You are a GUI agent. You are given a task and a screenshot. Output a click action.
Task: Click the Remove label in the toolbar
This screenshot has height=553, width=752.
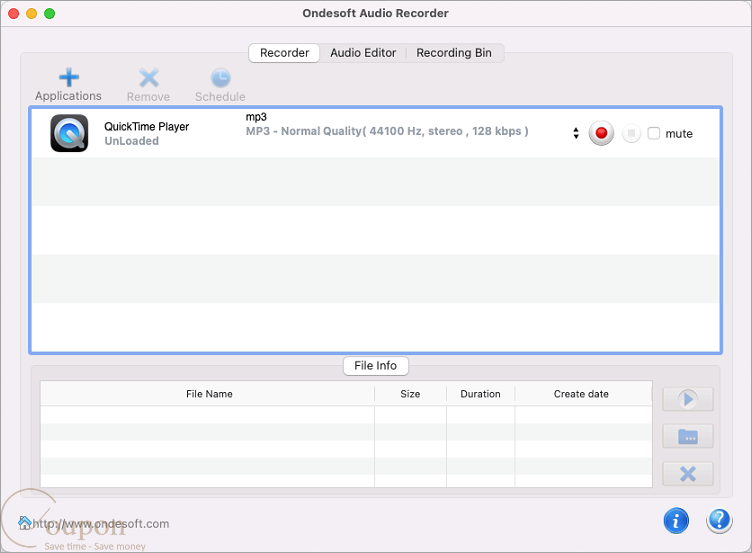pos(148,97)
